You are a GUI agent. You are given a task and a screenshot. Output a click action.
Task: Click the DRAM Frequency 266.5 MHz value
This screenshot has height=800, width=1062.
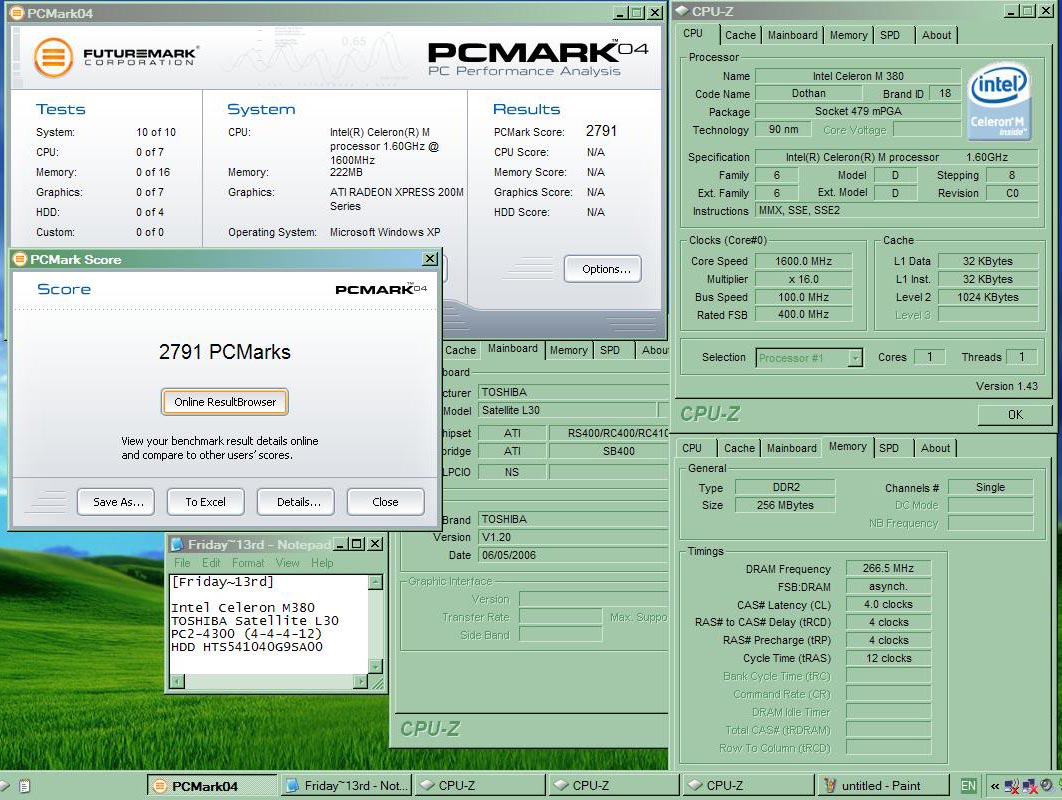coord(888,568)
